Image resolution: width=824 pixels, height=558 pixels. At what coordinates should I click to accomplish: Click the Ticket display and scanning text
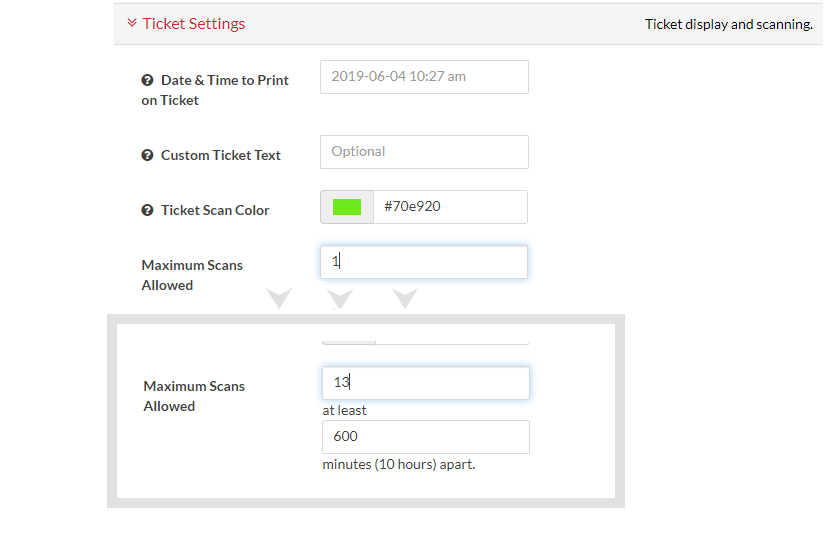tap(729, 24)
